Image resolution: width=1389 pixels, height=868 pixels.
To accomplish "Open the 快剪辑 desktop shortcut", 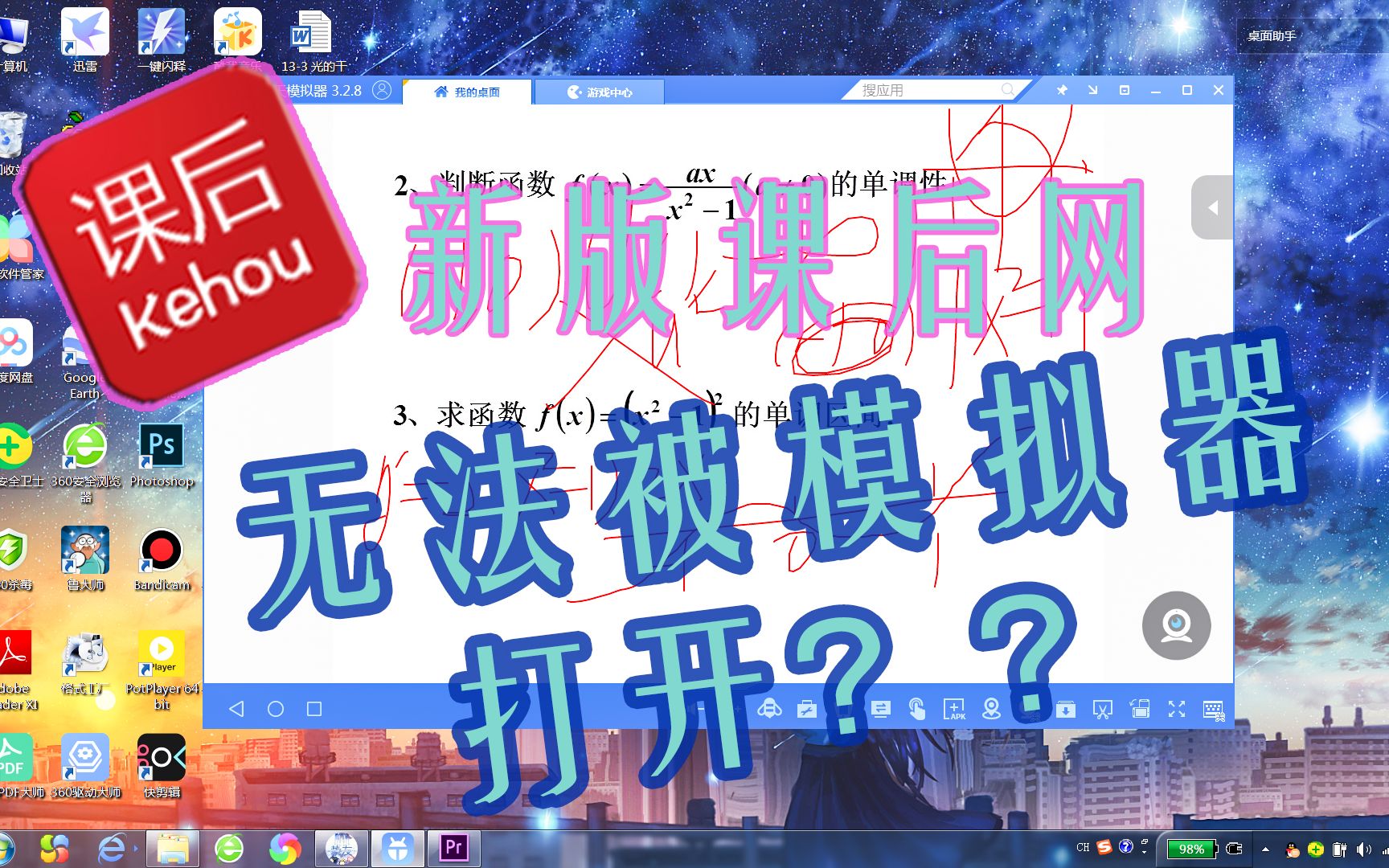I will point(162,767).
